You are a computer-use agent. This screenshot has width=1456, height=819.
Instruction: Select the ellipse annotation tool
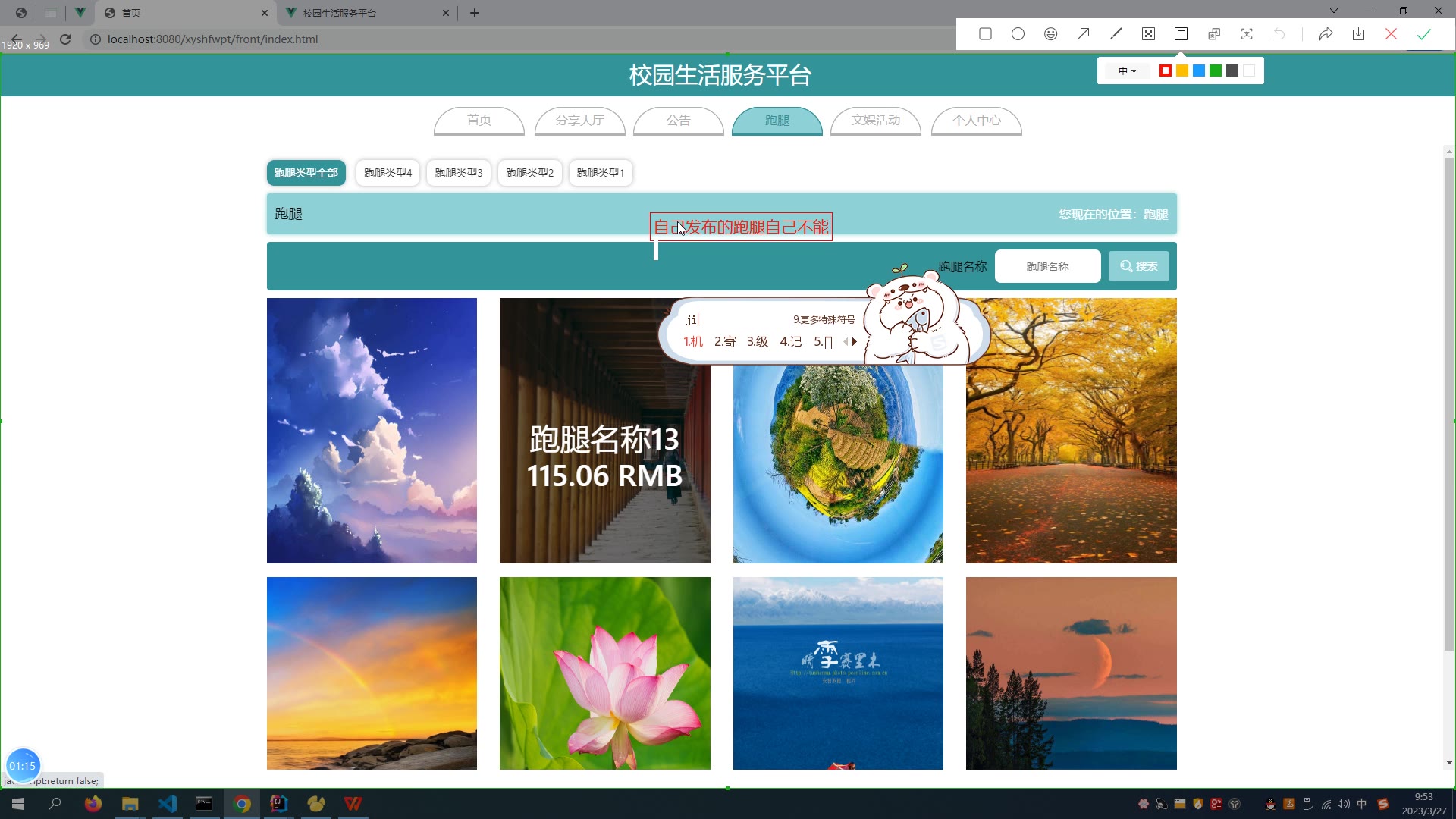[1018, 34]
